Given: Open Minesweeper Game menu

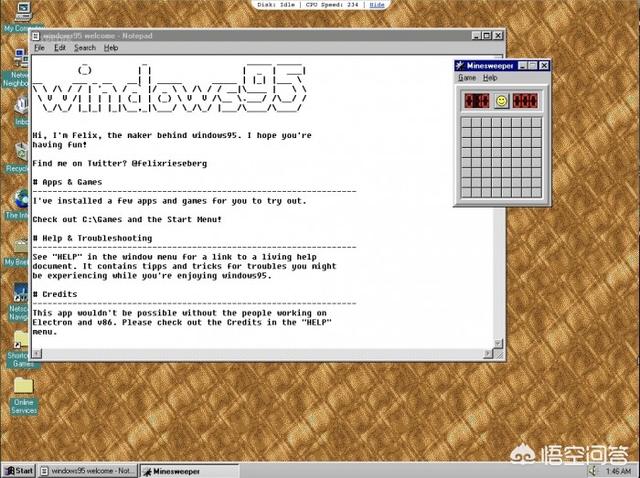Looking at the screenshot, I should pos(467,78).
